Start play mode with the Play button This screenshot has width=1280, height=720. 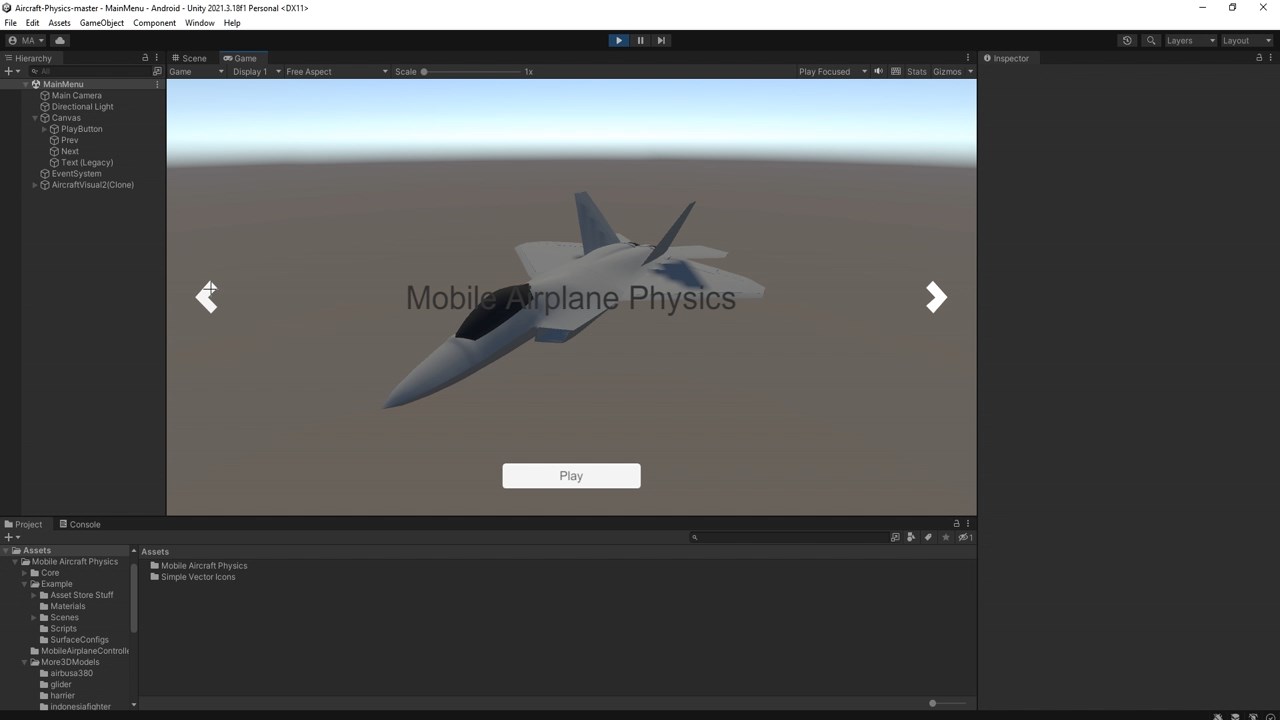tap(619, 41)
